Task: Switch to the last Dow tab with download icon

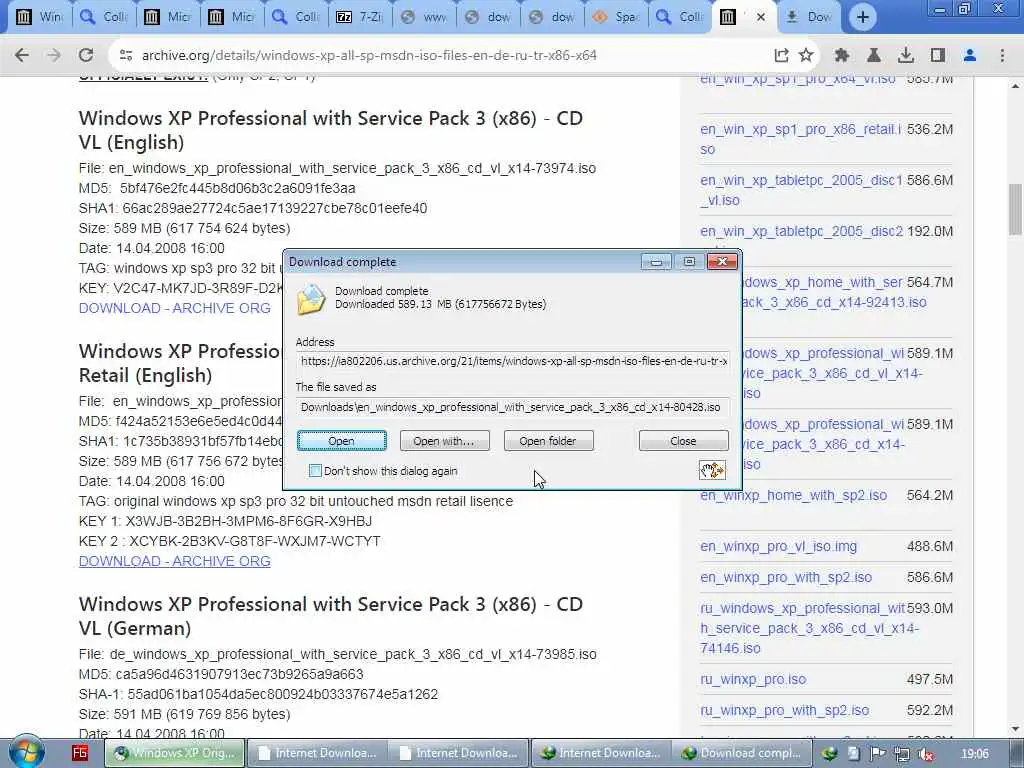Action: coord(808,17)
